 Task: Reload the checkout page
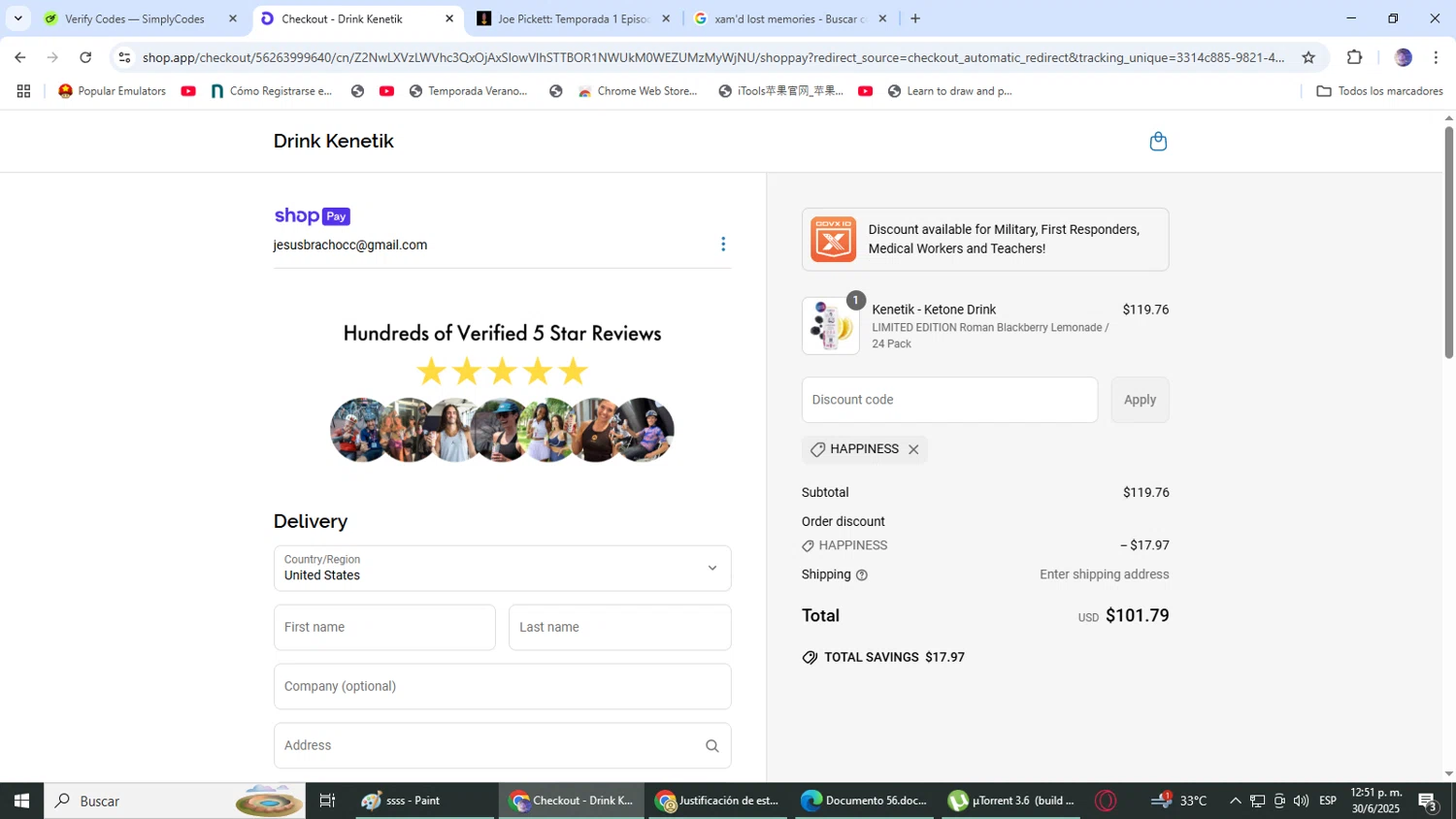(x=85, y=57)
